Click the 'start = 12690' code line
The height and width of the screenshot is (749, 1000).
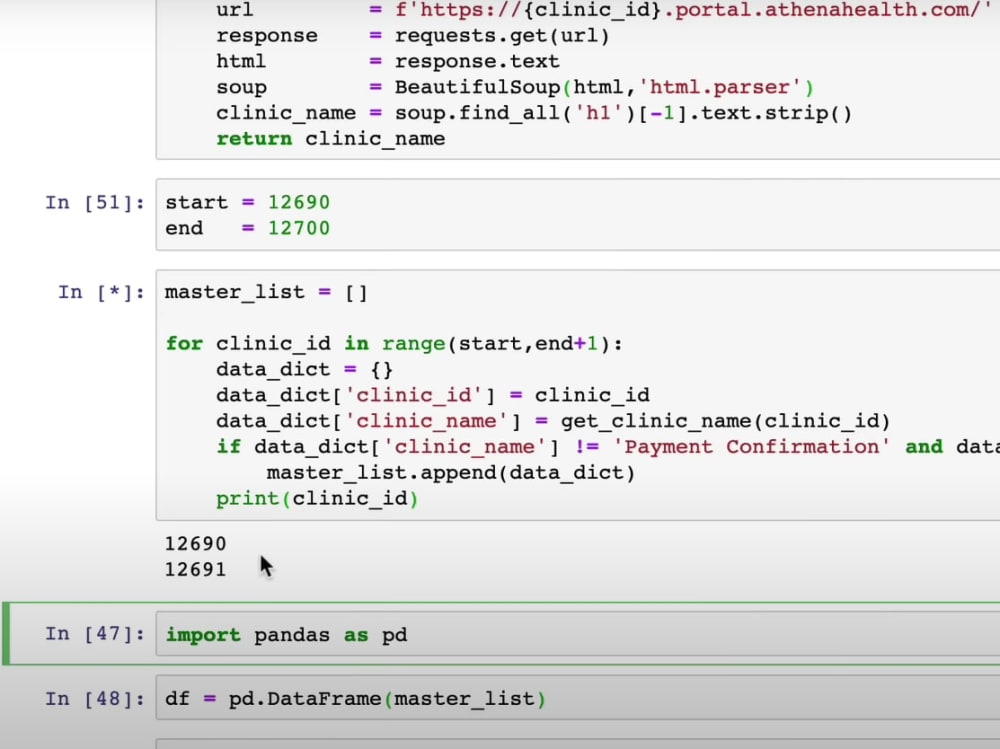click(x=247, y=202)
